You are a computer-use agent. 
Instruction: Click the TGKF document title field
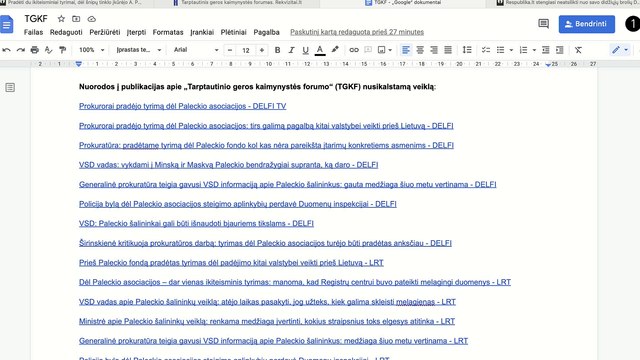[x=36, y=19]
